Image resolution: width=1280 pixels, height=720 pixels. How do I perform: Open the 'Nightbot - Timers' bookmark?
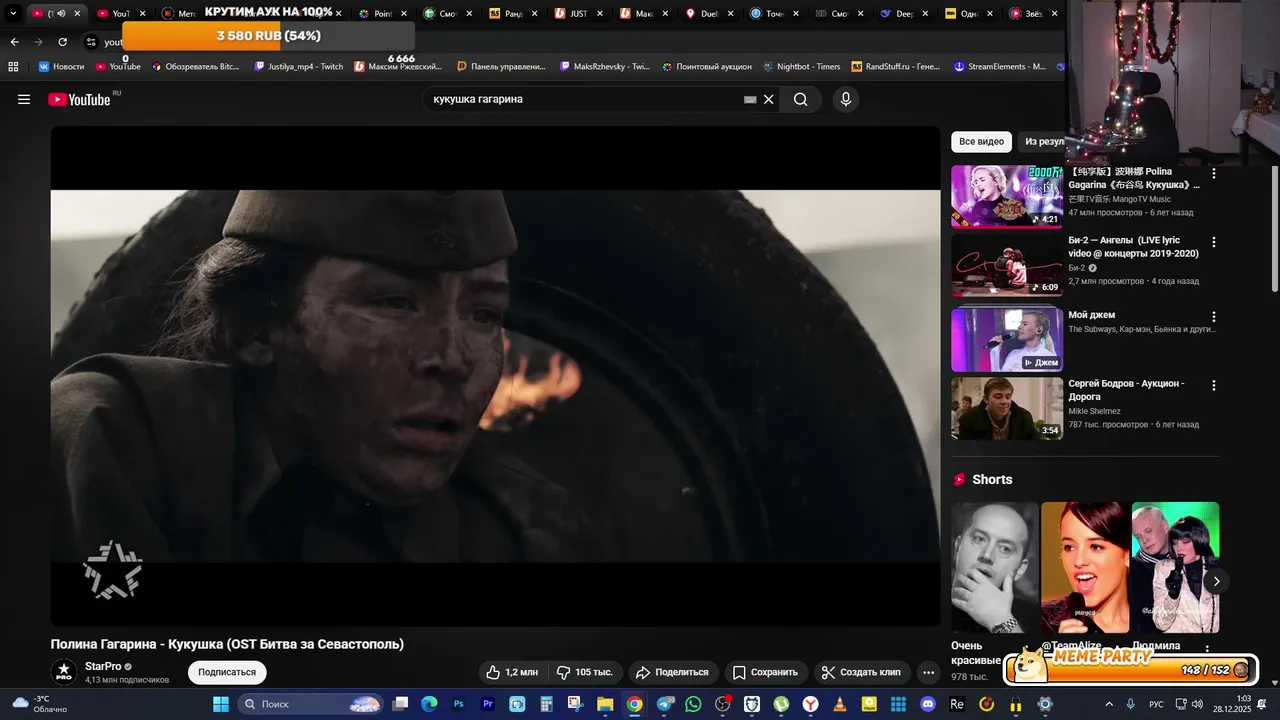pos(801,67)
